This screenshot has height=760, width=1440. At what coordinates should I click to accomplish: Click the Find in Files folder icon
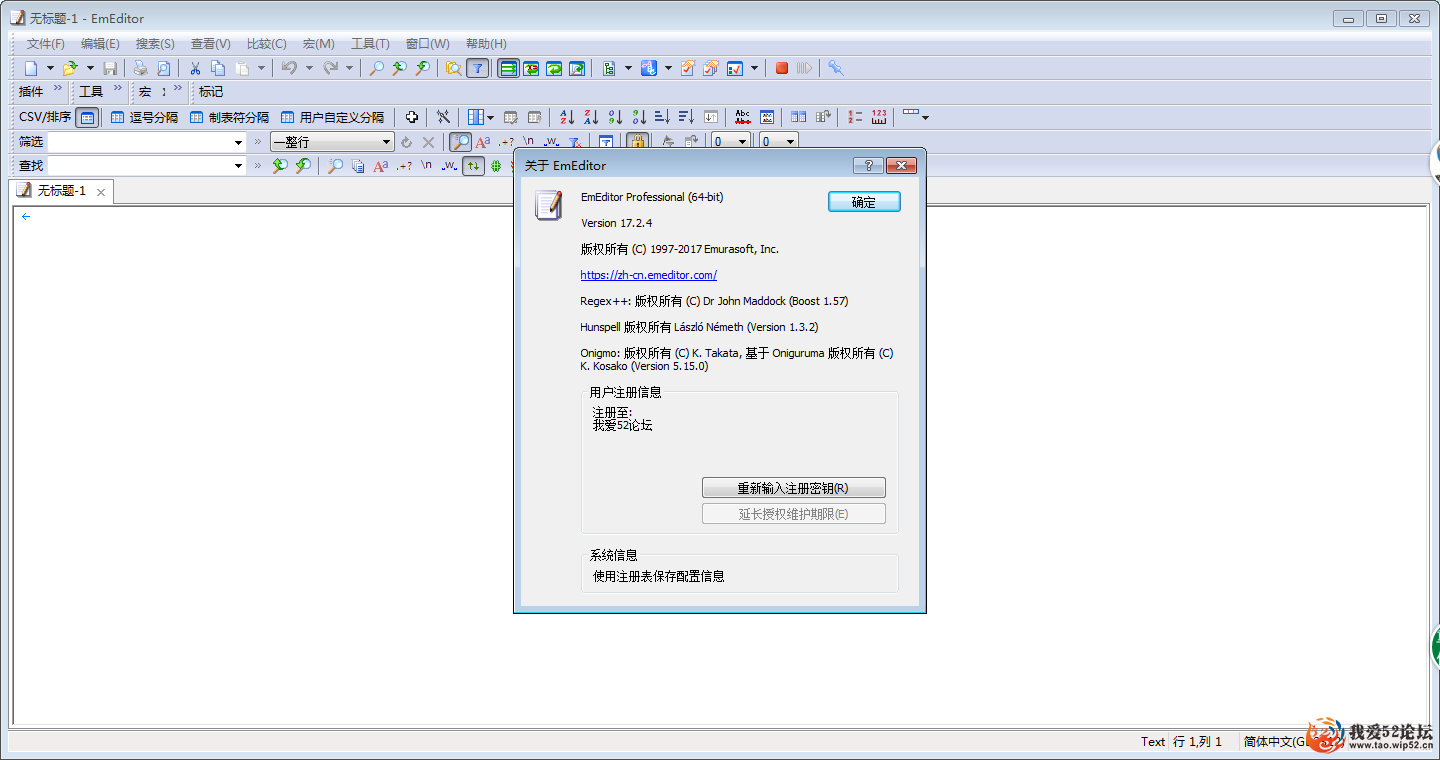click(x=453, y=68)
